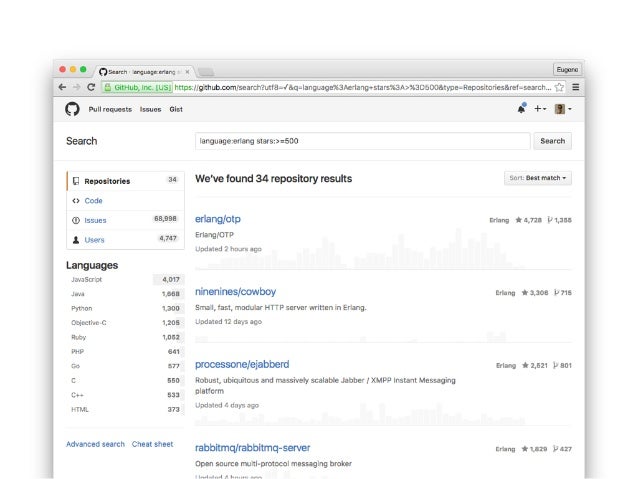Filter by PHP language
The width and height of the screenshot is (638, 479).
pos(125,352)
